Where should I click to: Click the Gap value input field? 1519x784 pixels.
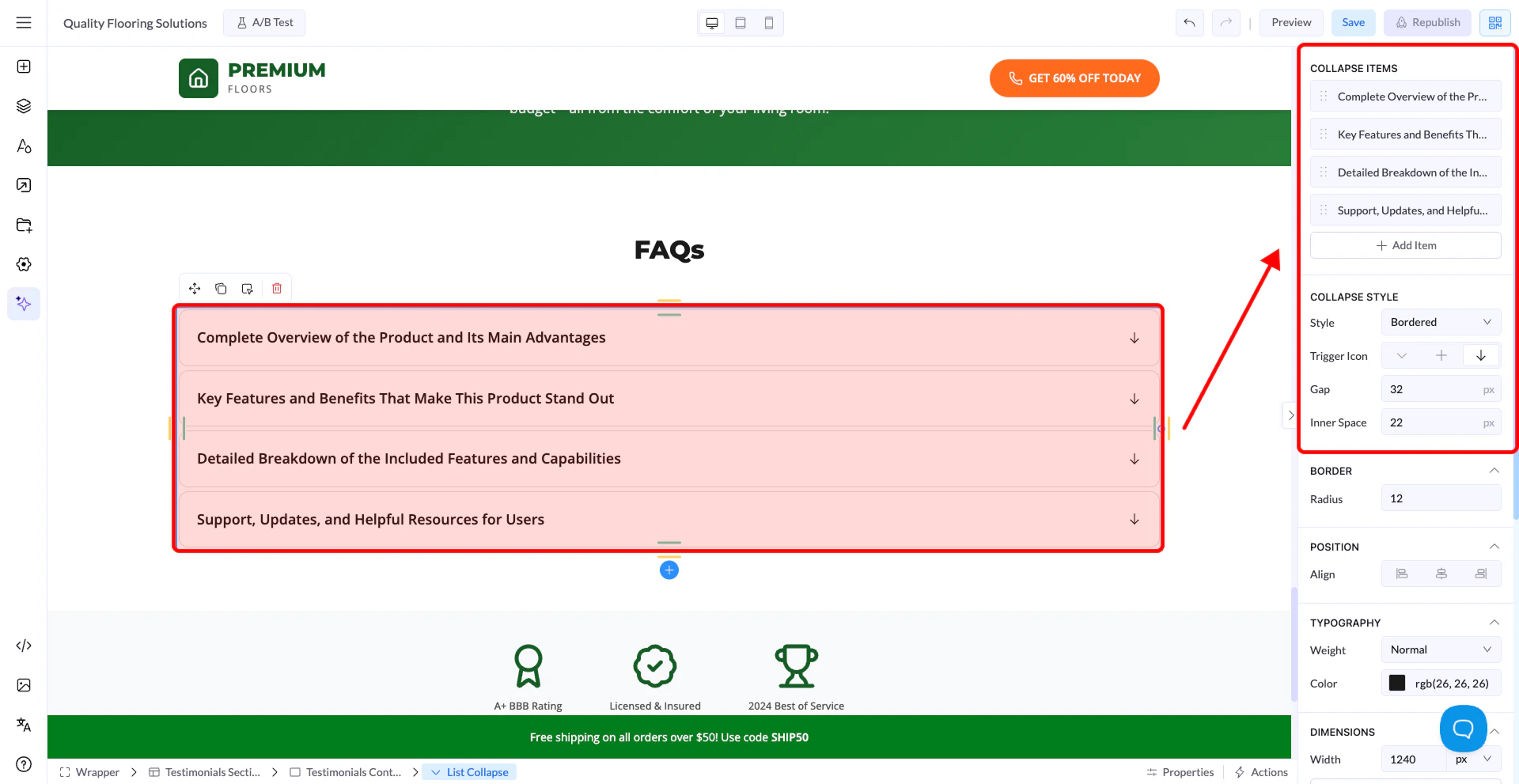point(1441,389)
